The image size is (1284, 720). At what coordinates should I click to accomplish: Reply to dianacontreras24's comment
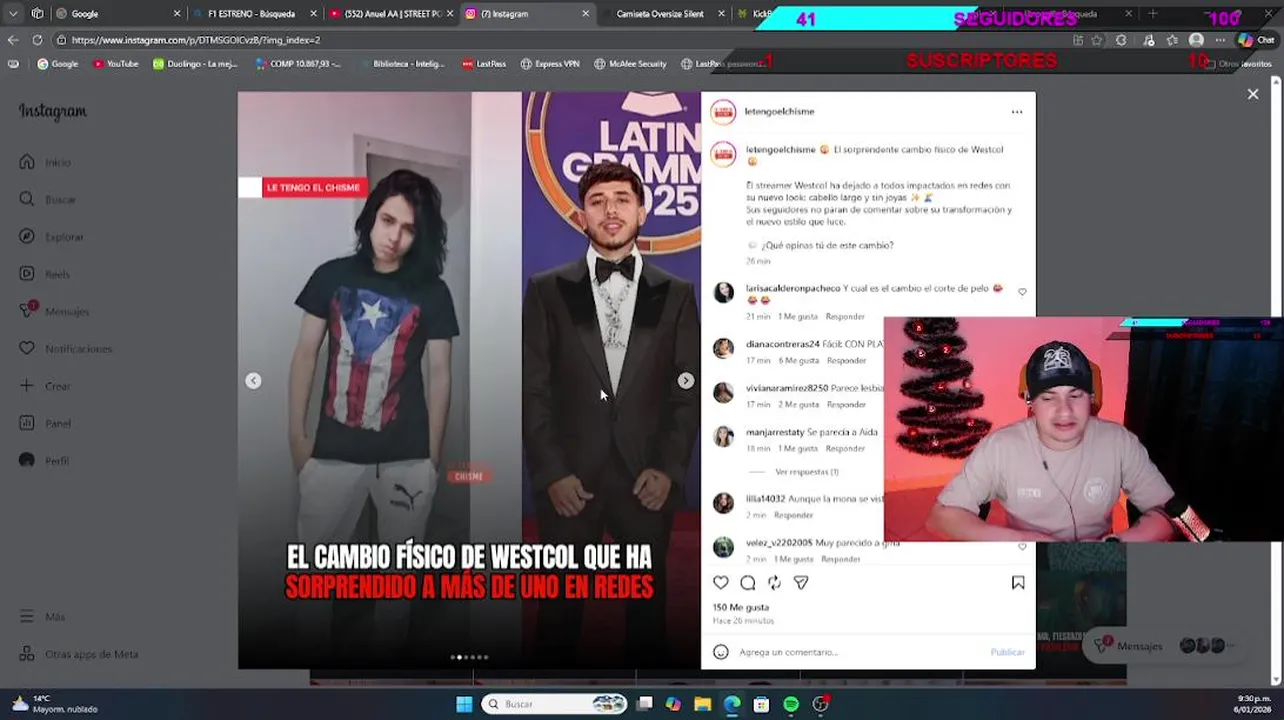846,361
